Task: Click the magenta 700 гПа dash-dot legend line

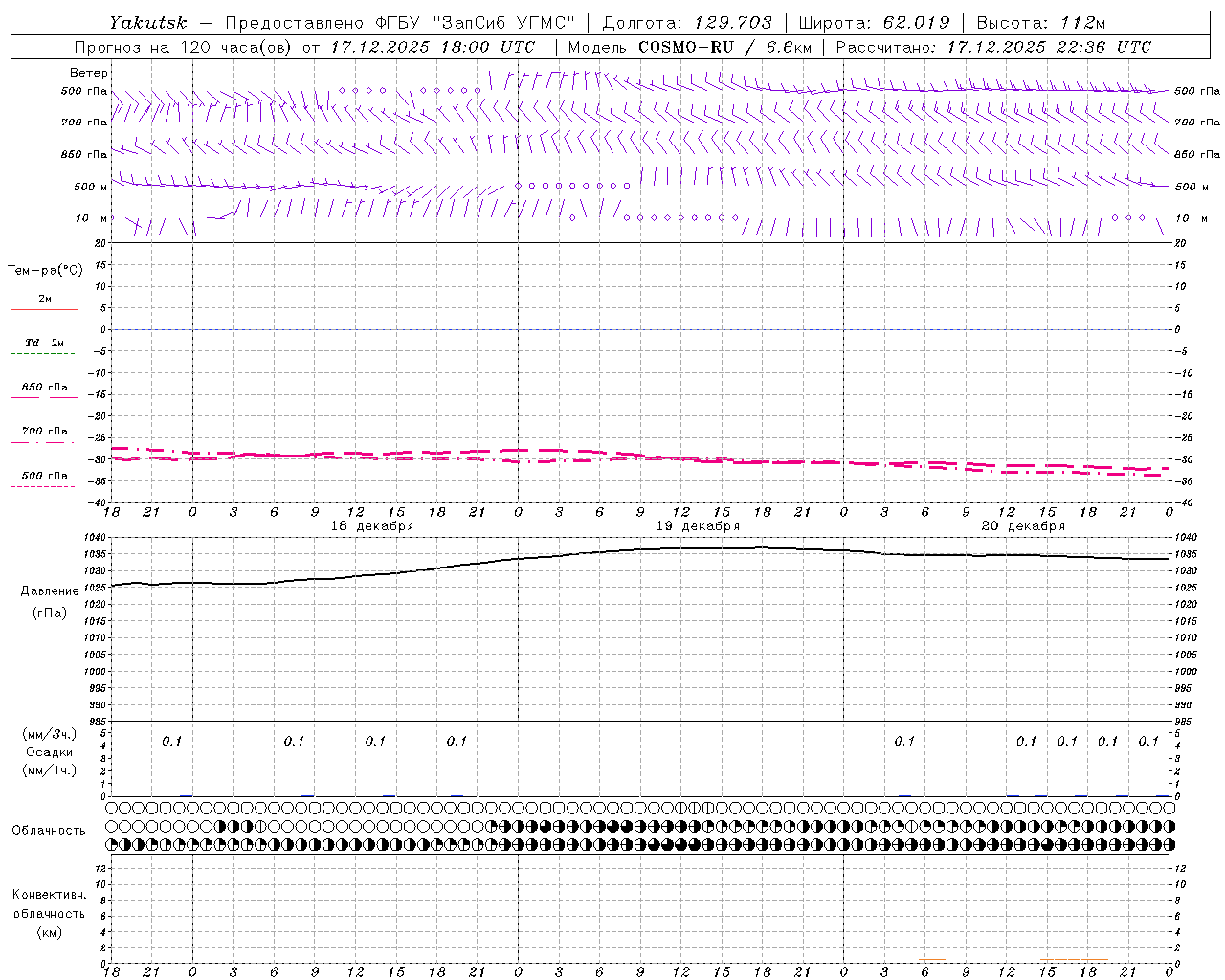Action: (42, 442)
